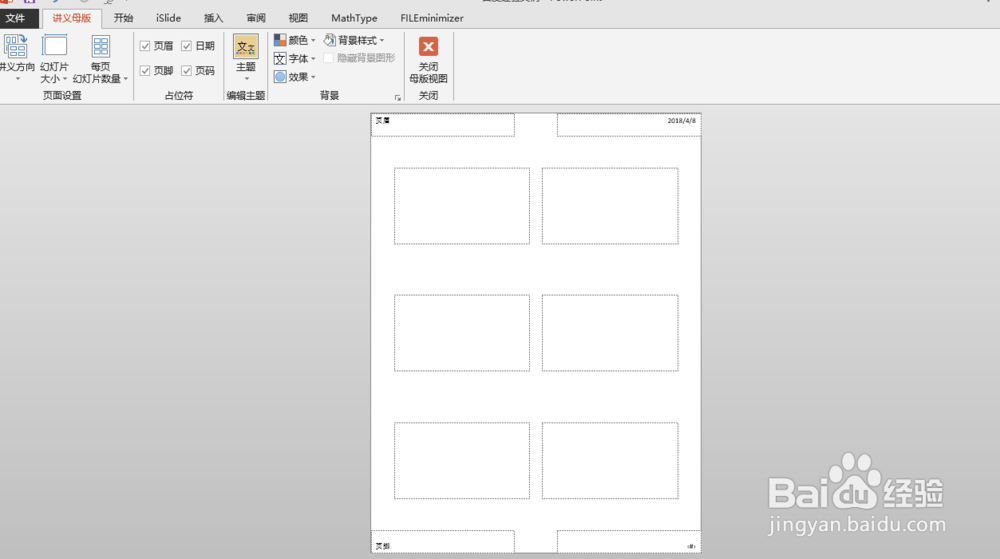Select the middle-right slide placeholder

610,333
